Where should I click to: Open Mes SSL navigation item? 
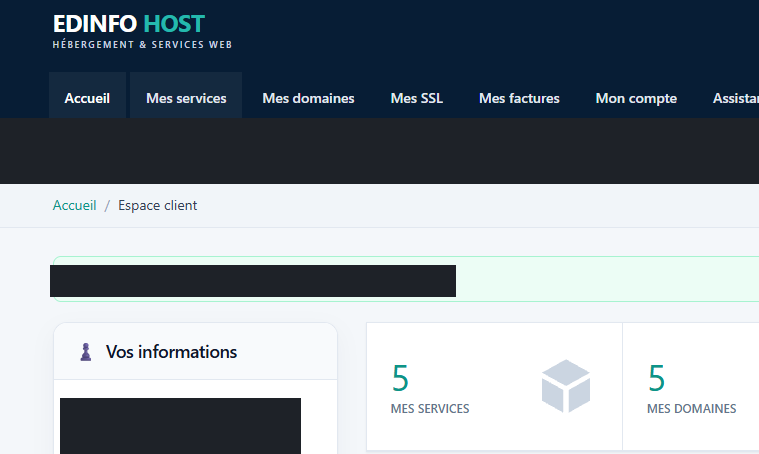point(417,98)
